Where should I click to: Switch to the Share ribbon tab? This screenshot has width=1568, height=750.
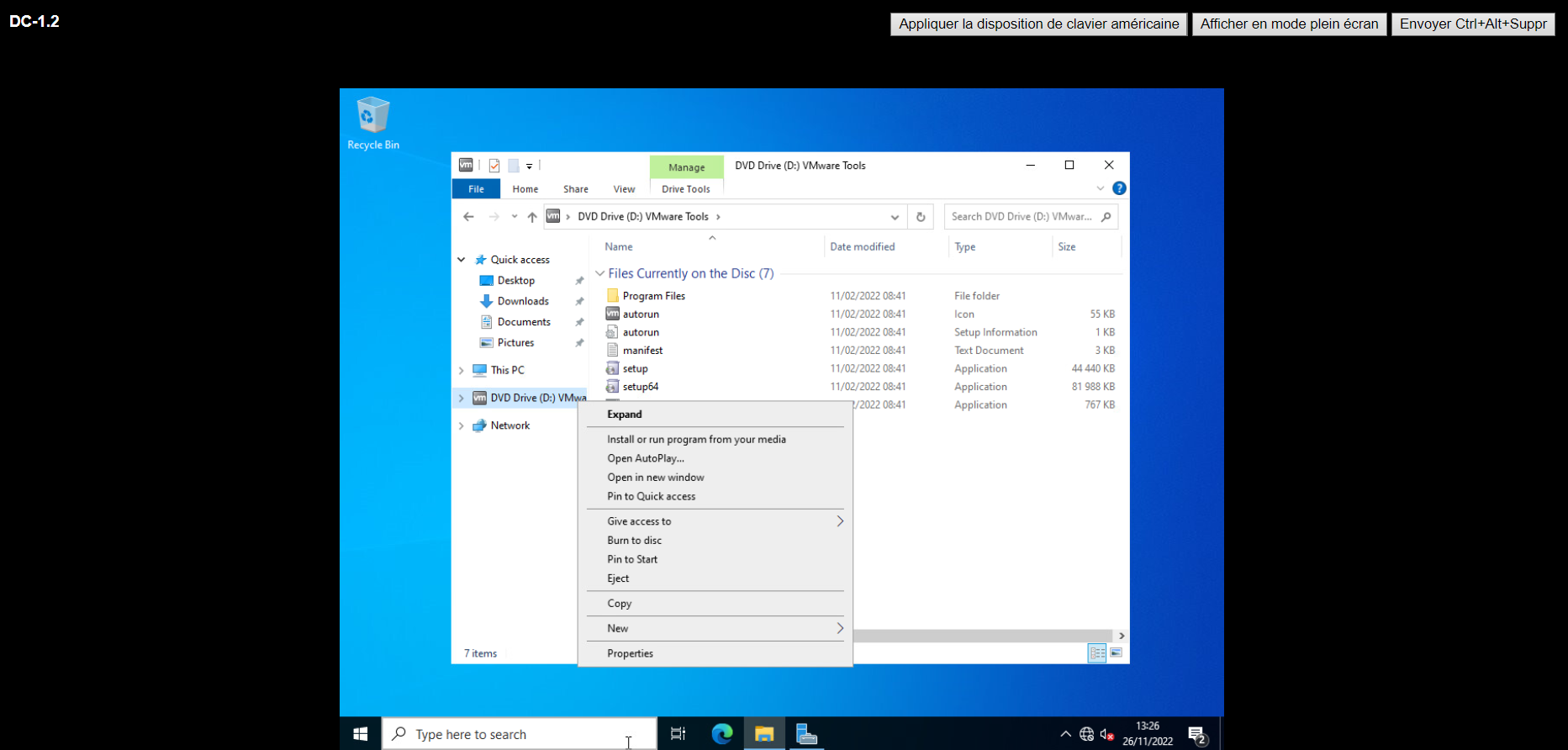tap(576, 189)
